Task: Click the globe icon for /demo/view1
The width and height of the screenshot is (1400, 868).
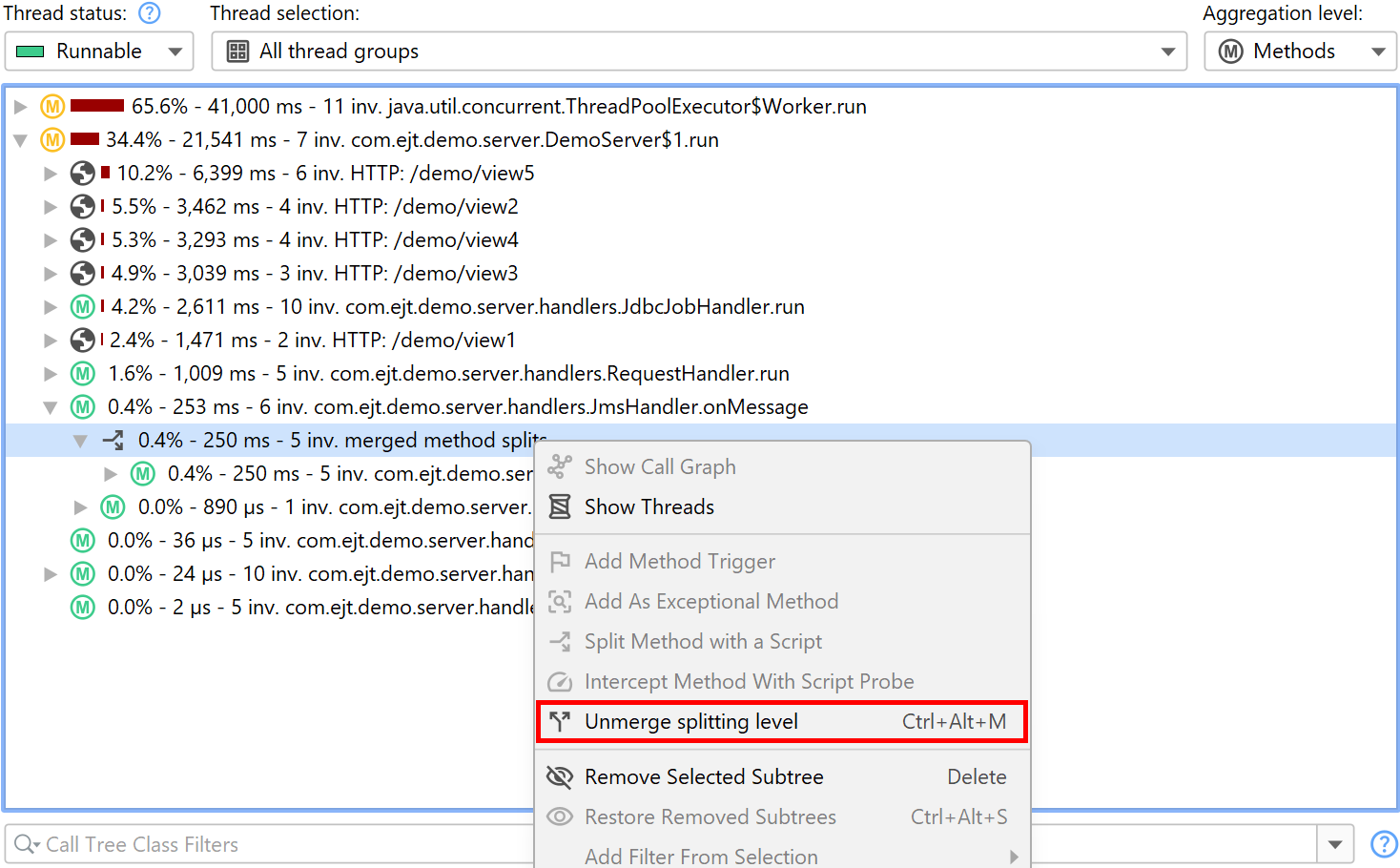Action: tap(83, 341)
